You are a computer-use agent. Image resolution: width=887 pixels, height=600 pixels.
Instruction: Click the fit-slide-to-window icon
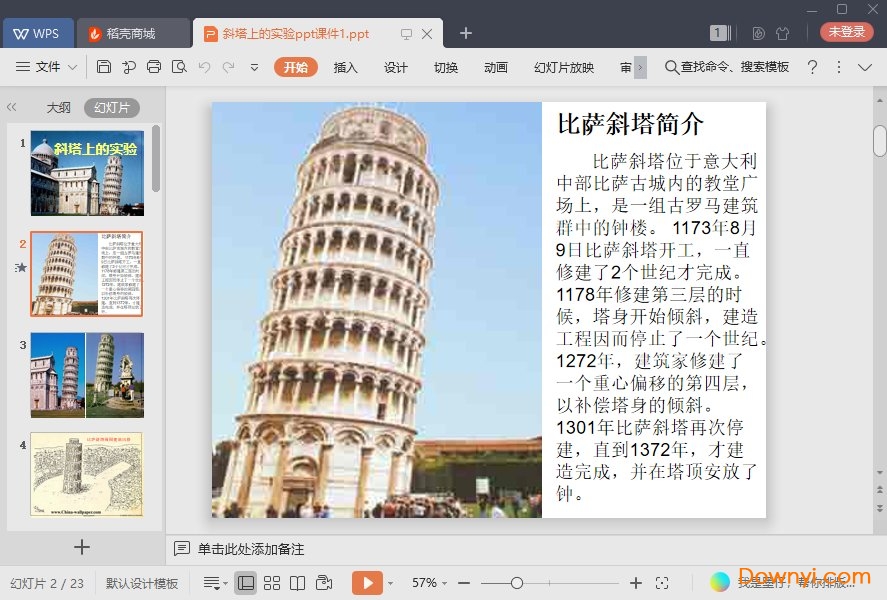pos(662,583)
